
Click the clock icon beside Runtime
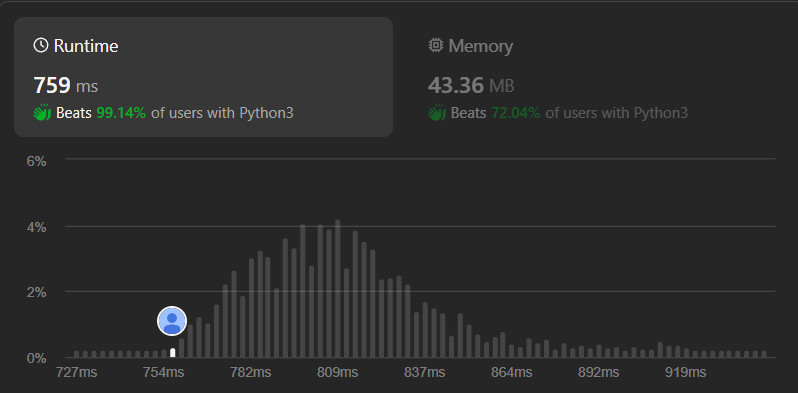coord(41,45)
